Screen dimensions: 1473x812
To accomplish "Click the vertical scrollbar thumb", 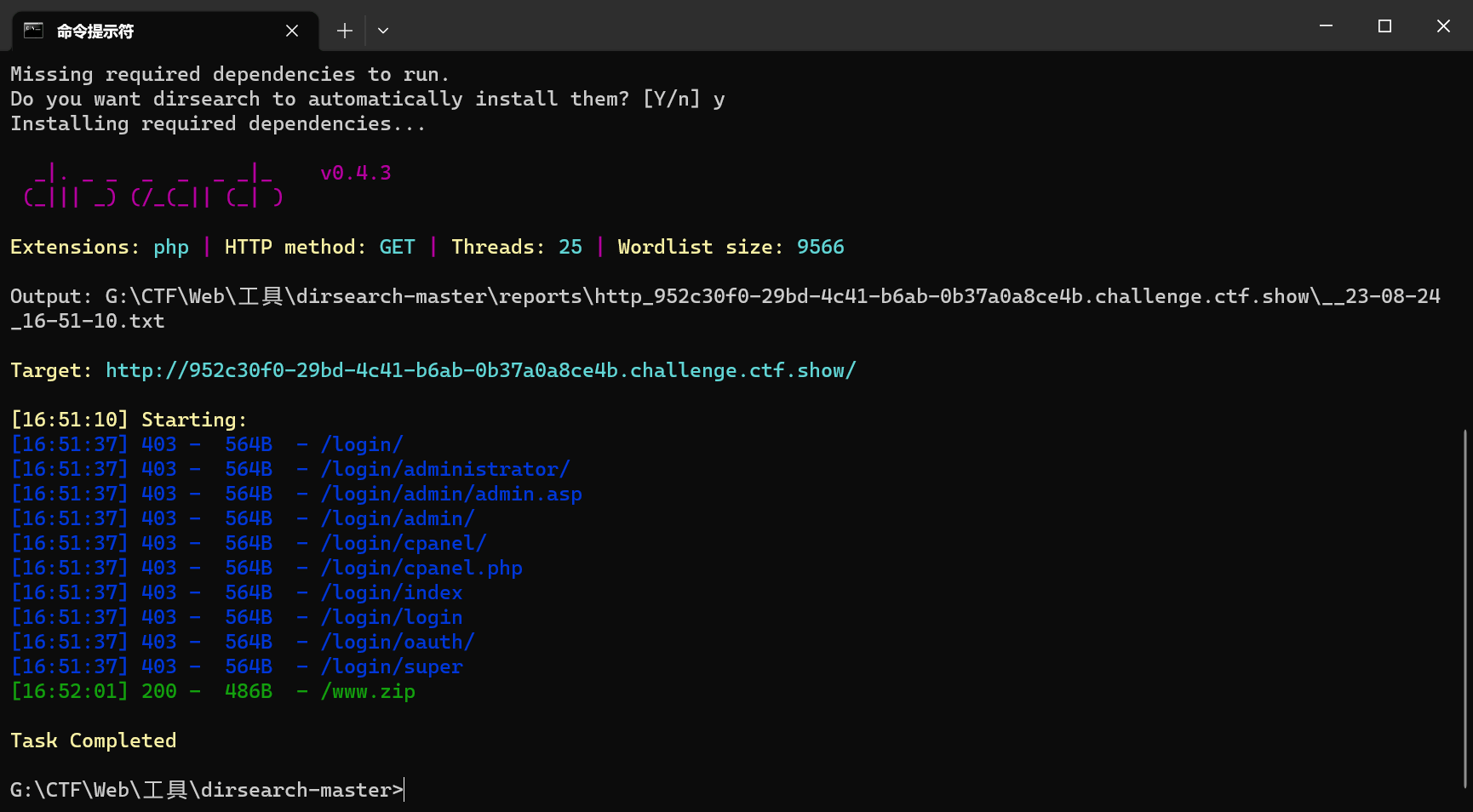I will [x=1465, y=609].
